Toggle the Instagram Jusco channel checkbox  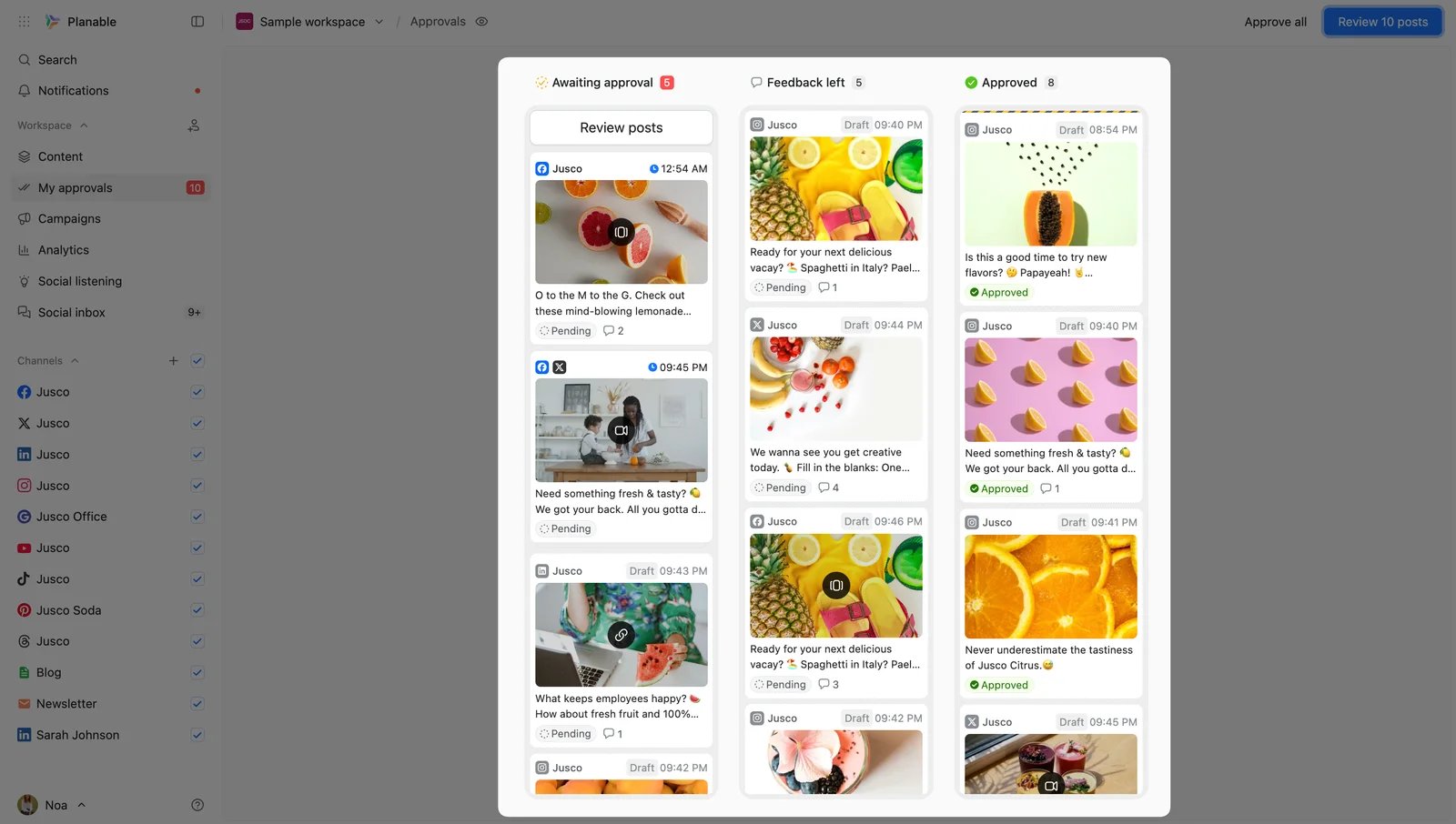point(197,486)
